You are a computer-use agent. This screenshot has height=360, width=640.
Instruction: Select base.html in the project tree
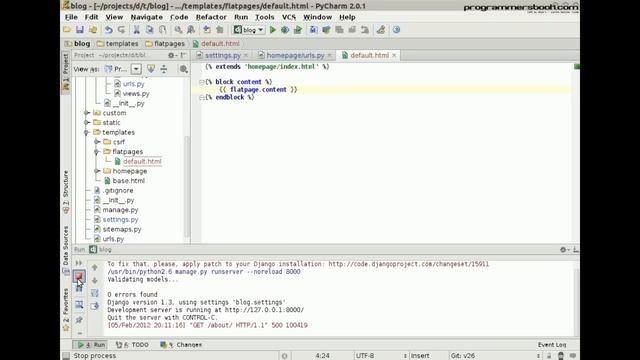[x=129, y=181]
